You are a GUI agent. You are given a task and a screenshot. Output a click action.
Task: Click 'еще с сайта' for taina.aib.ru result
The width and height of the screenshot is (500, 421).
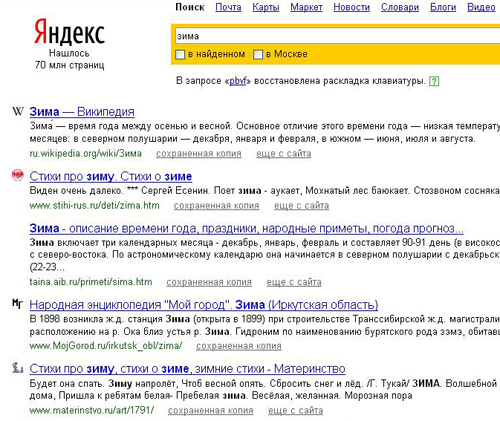pyautogui.click(x=294, y=282)
